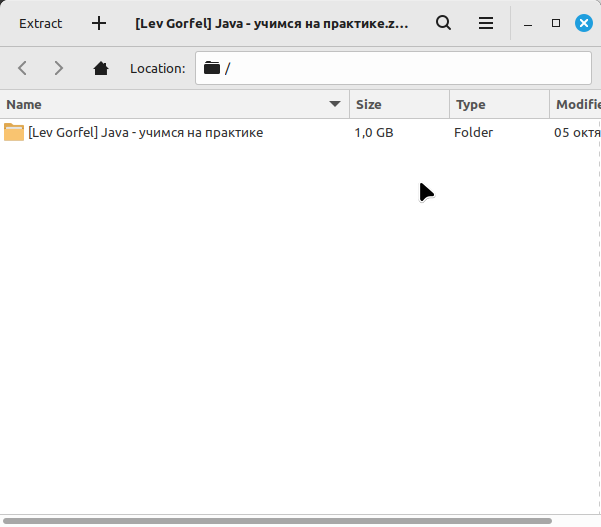This screenshot has width=601, height=527.
Task: Click the folder icon in Location field
Action: 212,68
